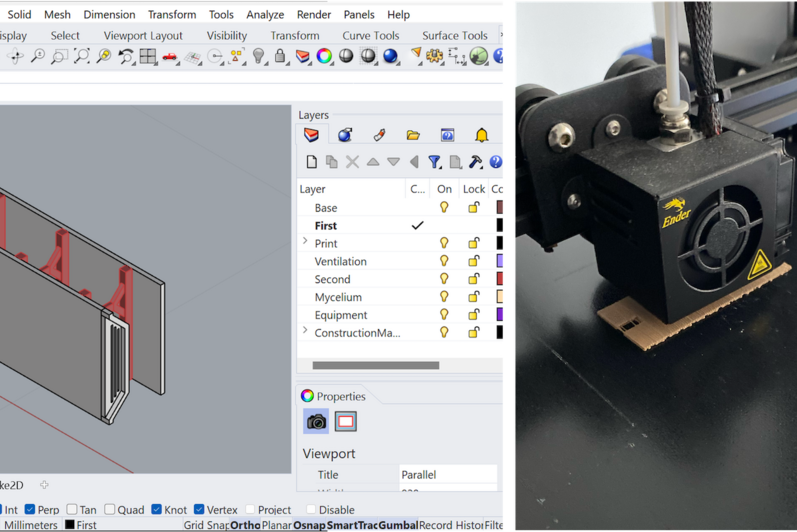Click the color wheel icon in toolbar

pos(324,57)
